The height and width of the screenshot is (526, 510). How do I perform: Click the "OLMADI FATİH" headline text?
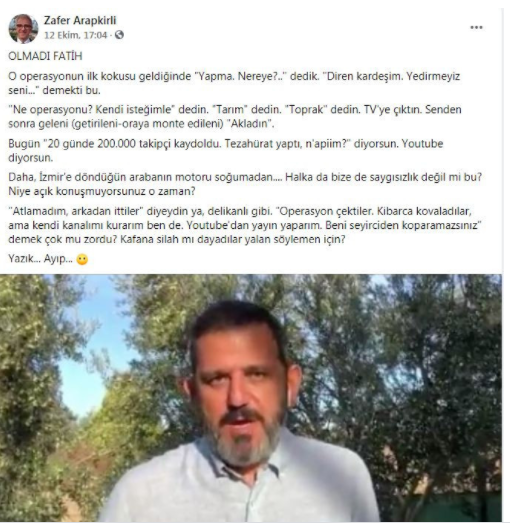(x=45, y=56)
